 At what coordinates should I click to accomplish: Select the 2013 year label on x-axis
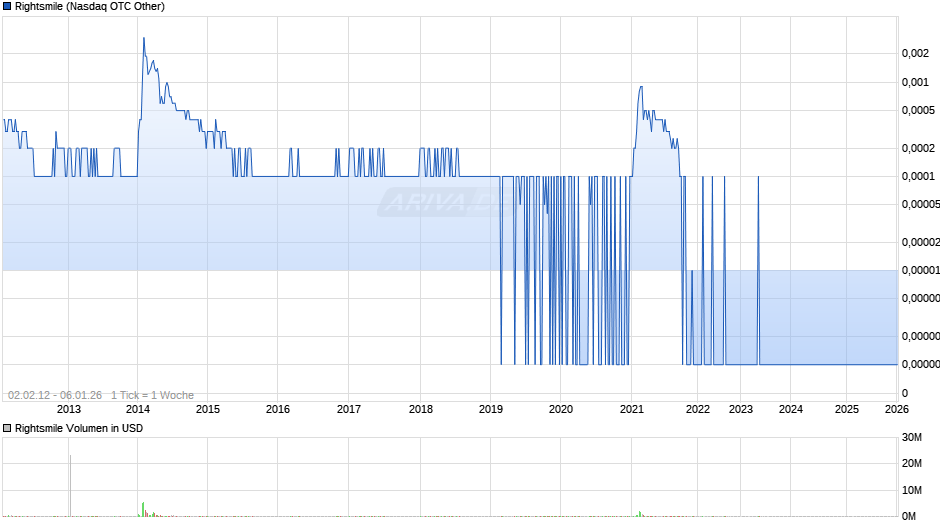(x=68, y=409)
